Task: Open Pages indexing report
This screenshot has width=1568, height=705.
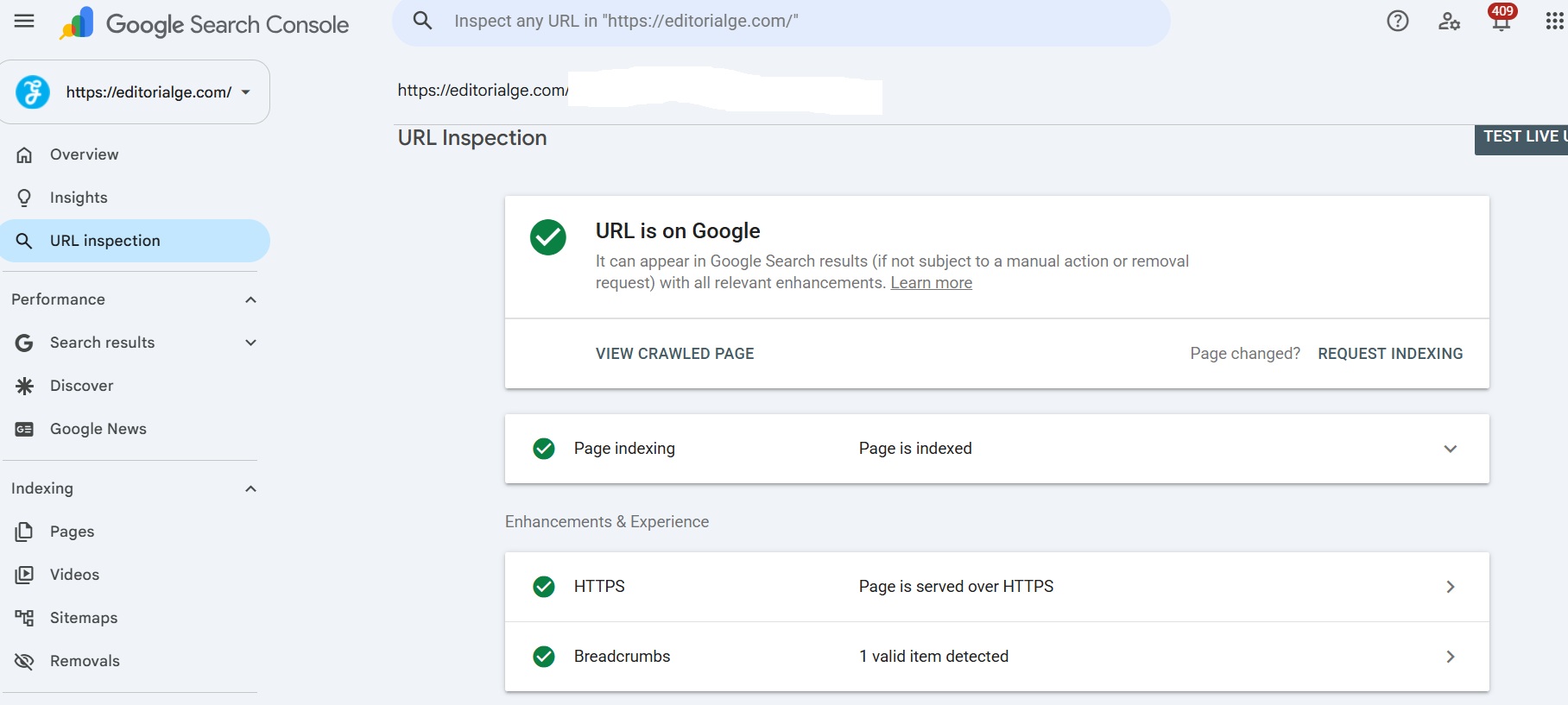Action: [135, 532]
